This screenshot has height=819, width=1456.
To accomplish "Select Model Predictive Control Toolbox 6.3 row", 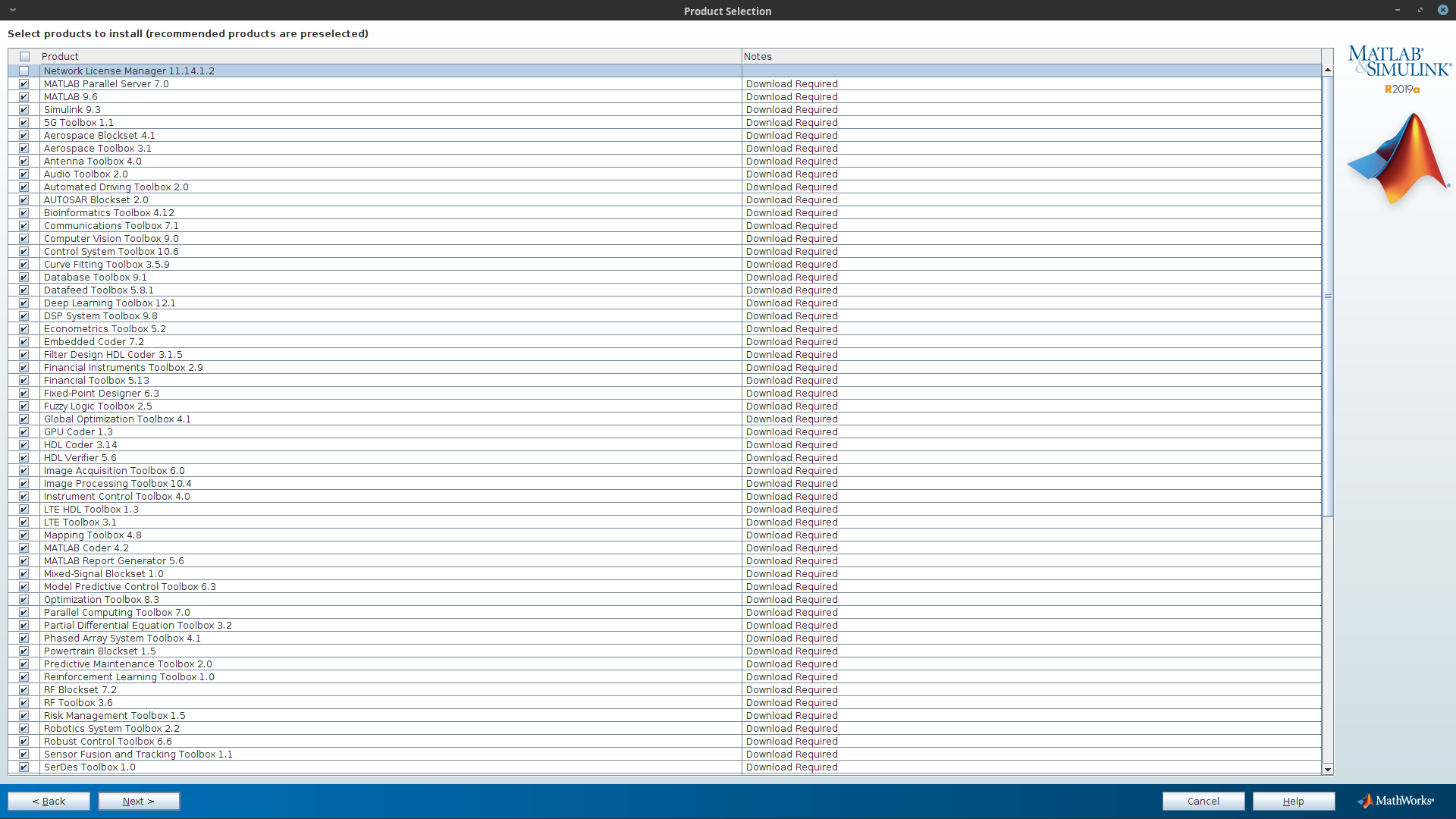I will click(x=664, y=587).
